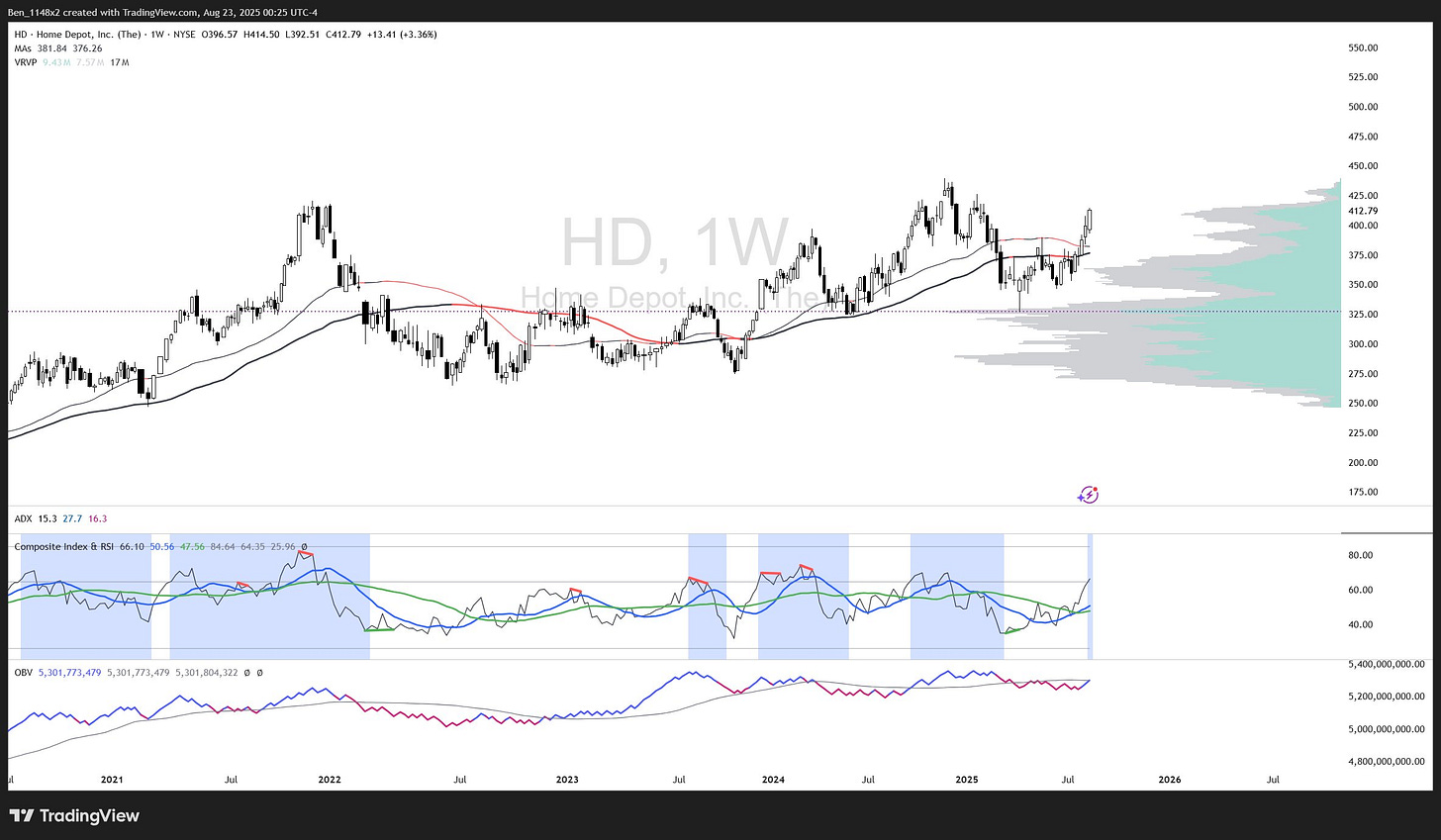
Task: Click the 80.00 RSI scale label
Action: [x=1360, y=555]
